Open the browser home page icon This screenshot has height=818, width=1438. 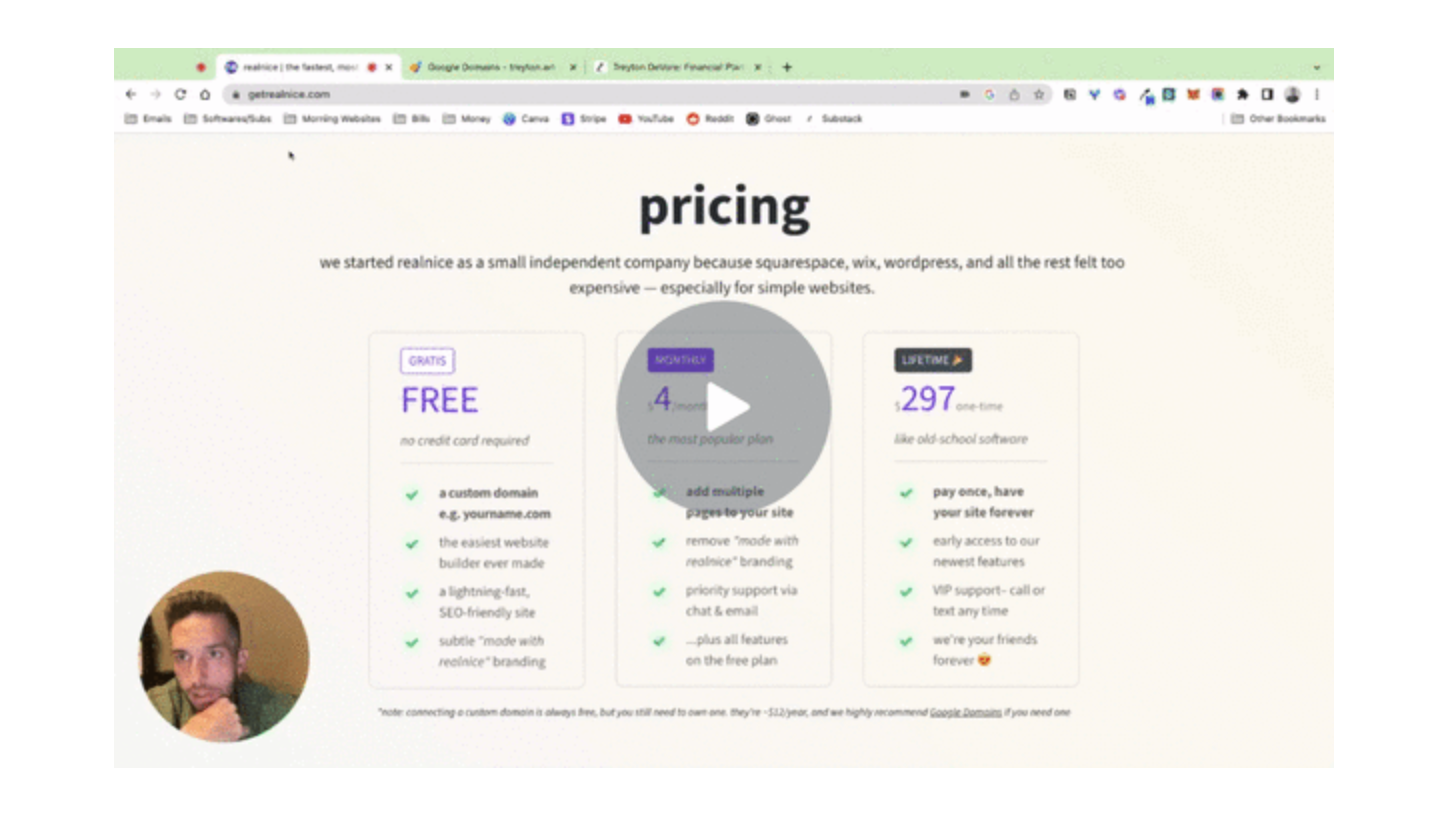point(205,94)
